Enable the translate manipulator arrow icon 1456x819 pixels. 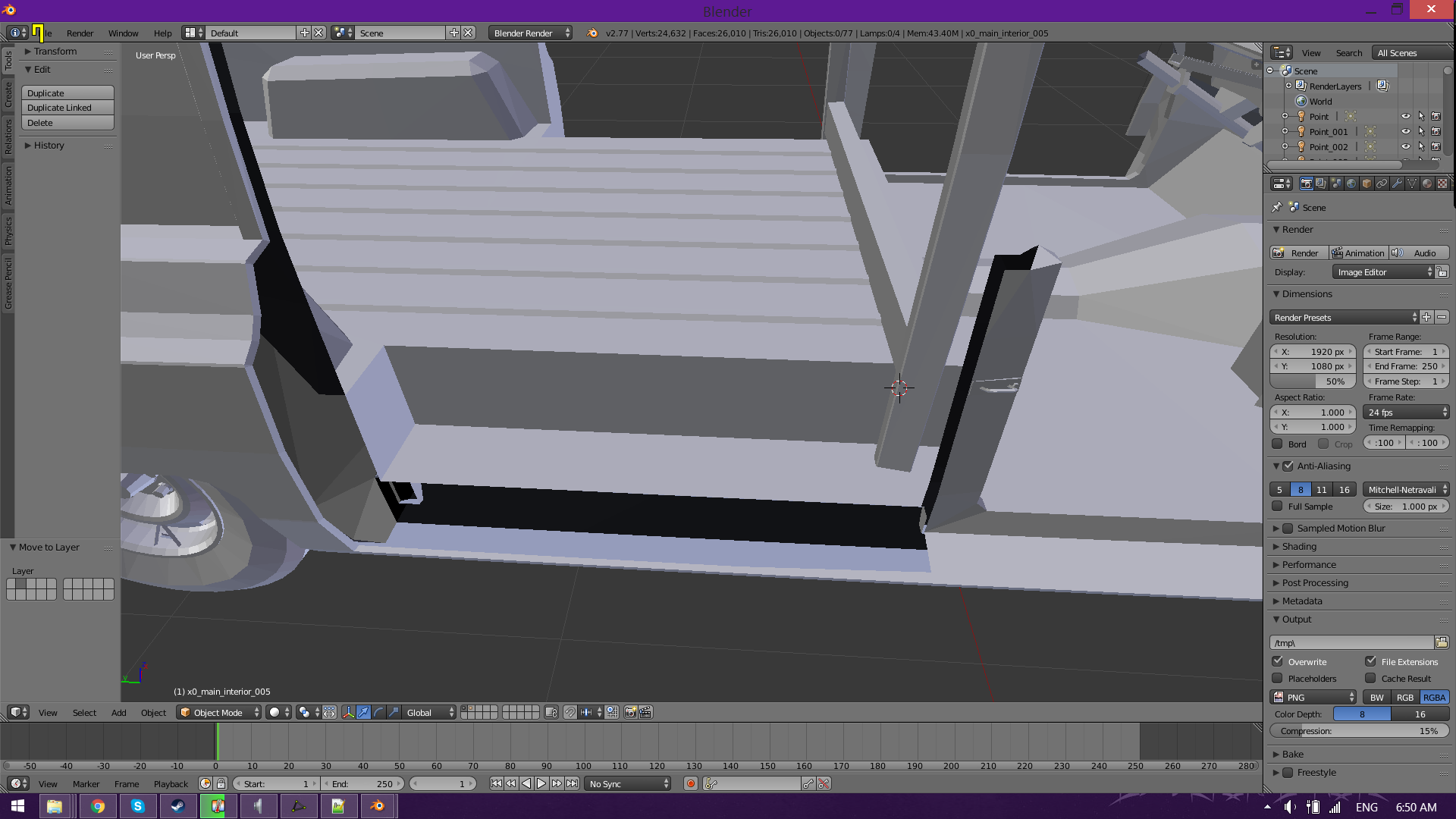coord(363,713)
